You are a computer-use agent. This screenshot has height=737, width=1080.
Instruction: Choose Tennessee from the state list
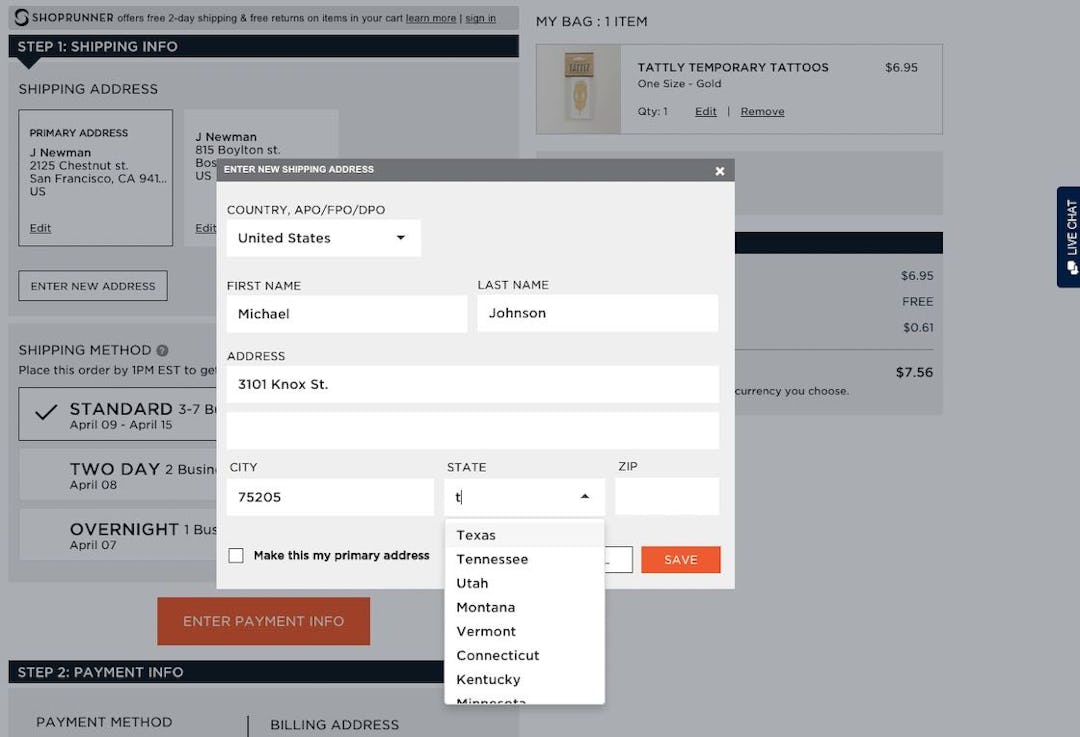pyautogui.click(x=492, y=559)
